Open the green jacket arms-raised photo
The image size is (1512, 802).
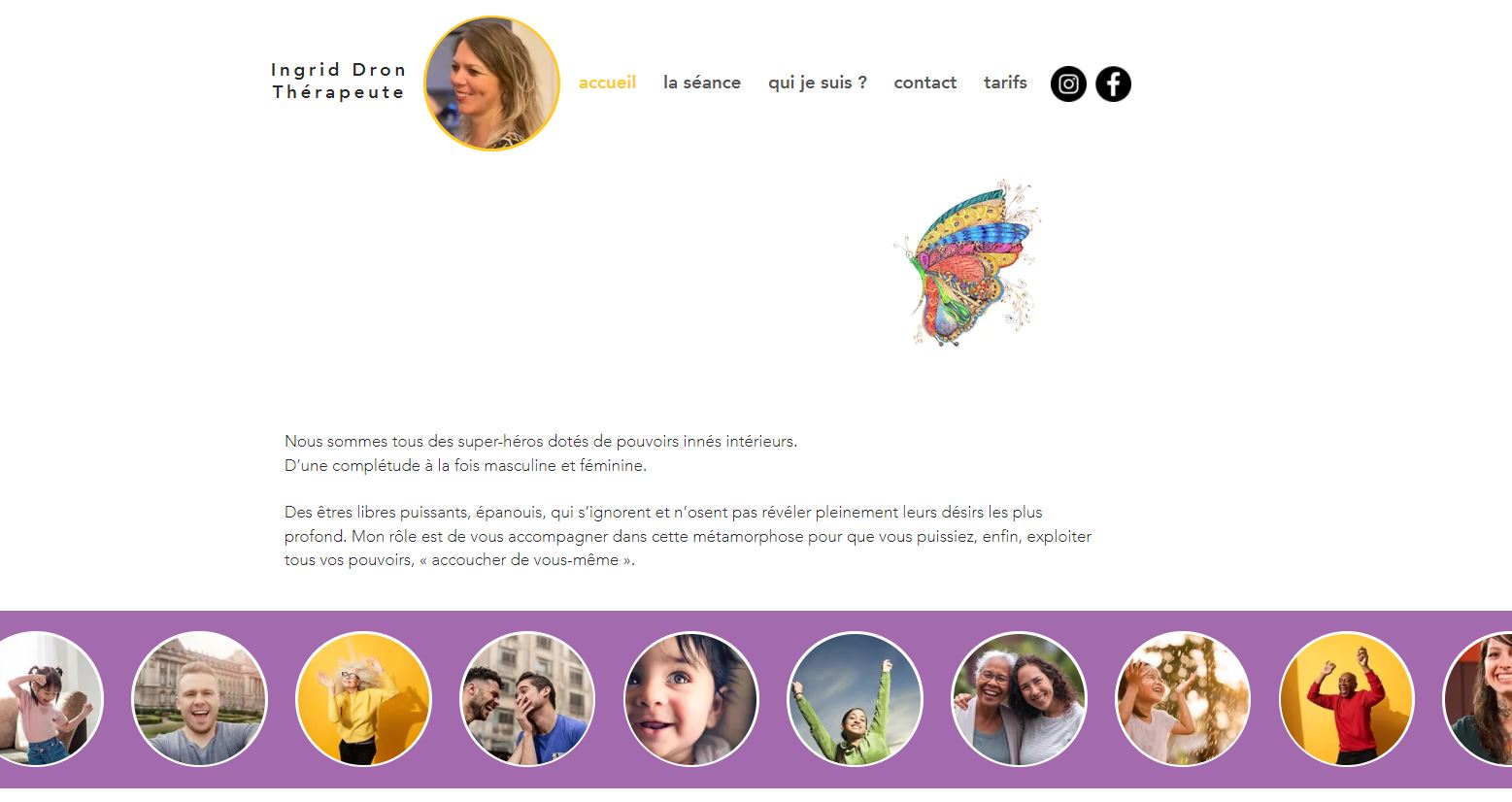click(855, 699)
